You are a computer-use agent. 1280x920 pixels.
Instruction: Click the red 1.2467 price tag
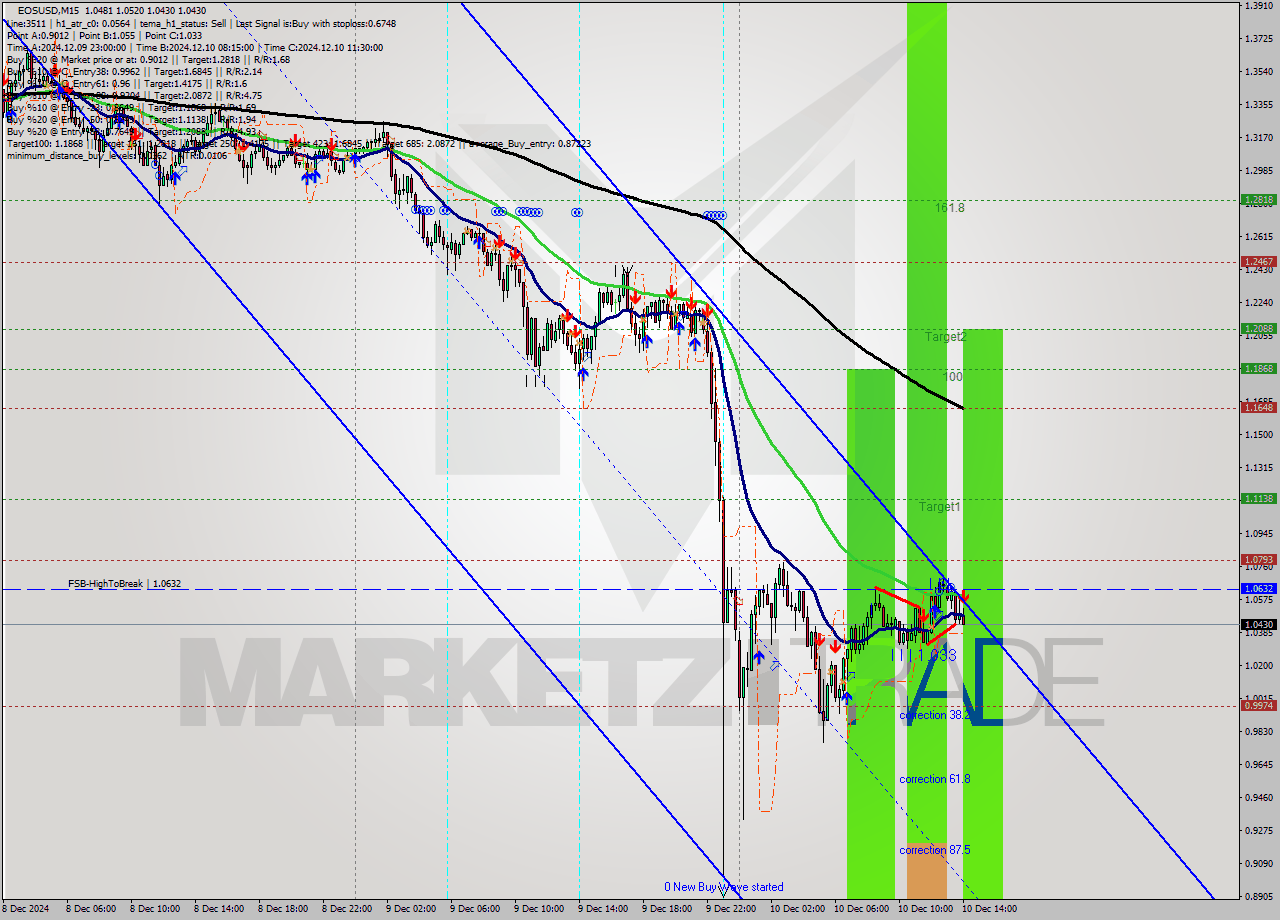pyautogui.click(x=1258, y=262)
